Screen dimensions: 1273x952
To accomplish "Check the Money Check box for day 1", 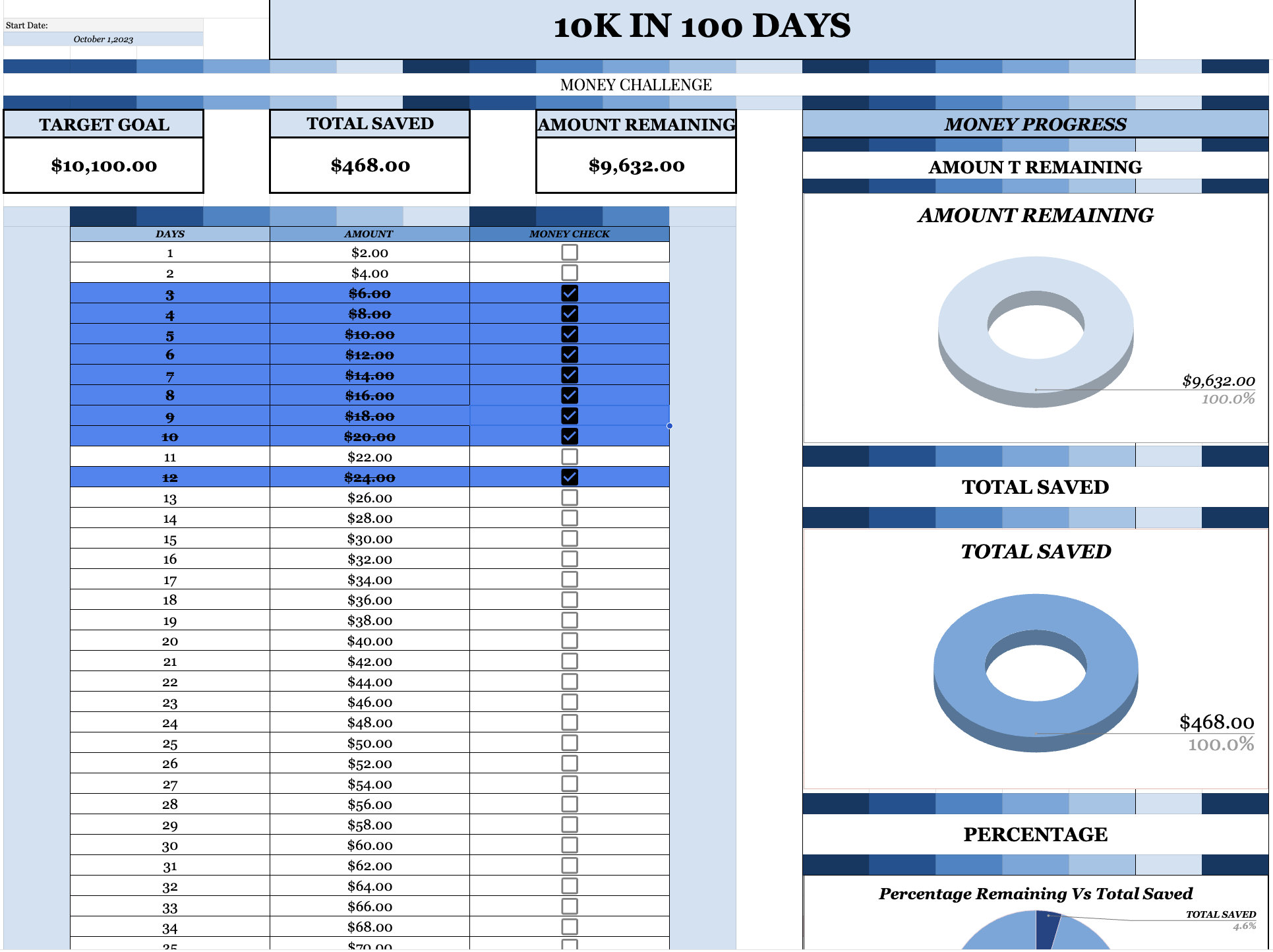I will tap(568, 252).
